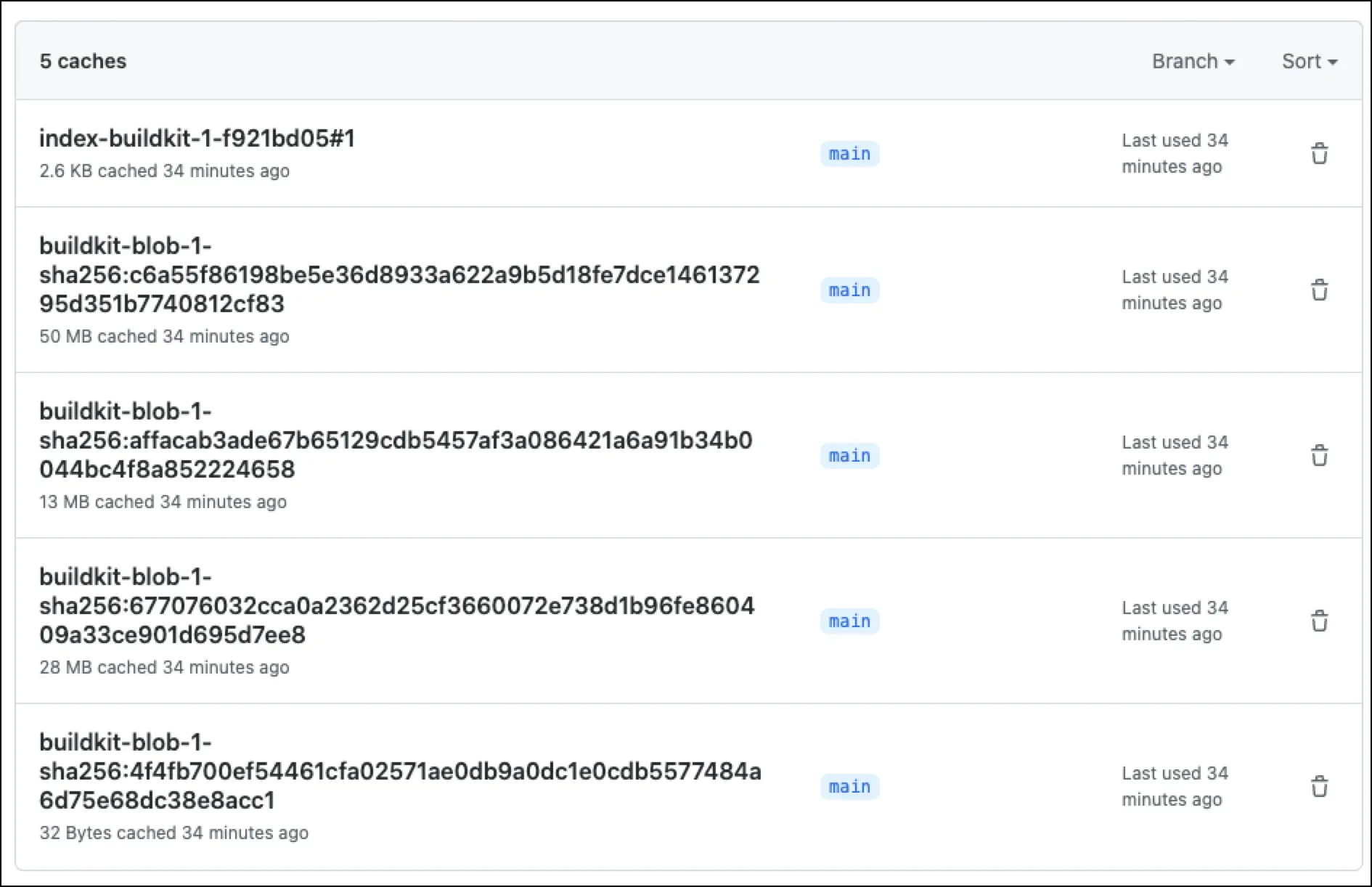Delete the 13 MB buildkit-blob cache

pyautogui.click(x=1320, y=455)
